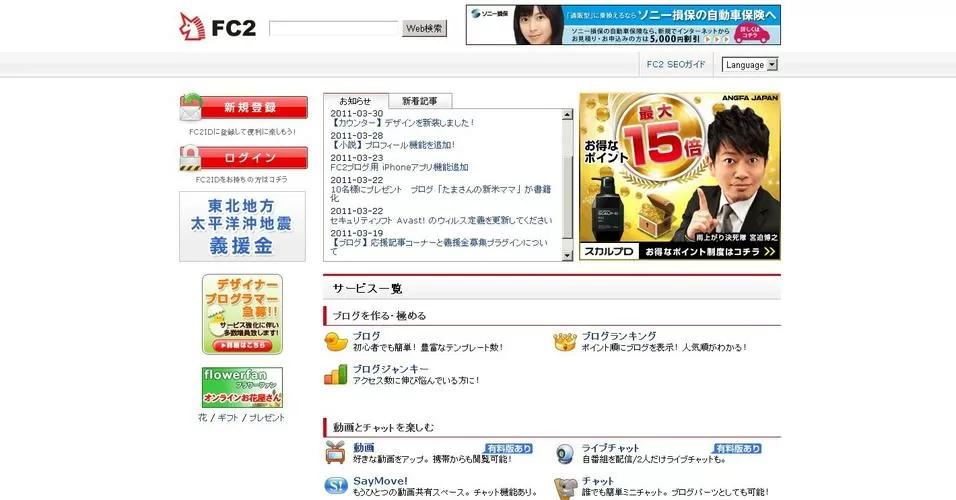Switch to the お知らせ tab
The width and height of the screenshot is (956, 500).
click(x=355, y=101)
